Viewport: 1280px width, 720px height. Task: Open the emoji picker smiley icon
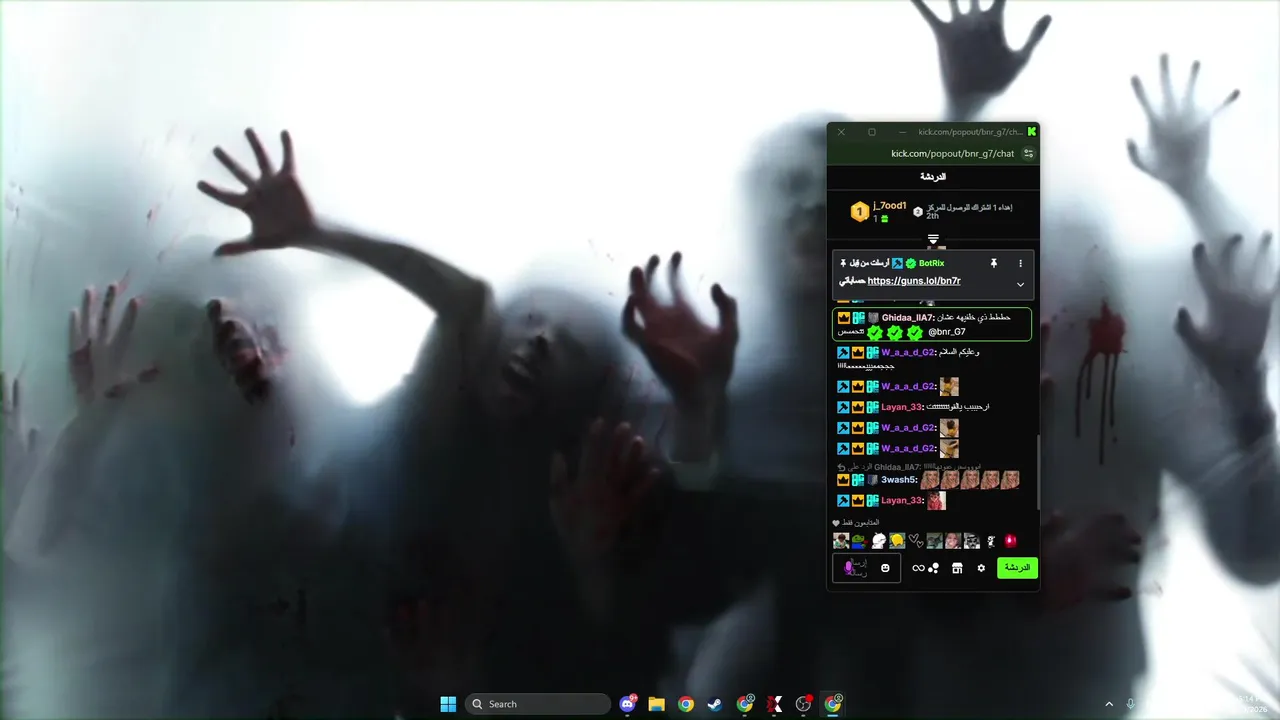(x=885, y=568)
